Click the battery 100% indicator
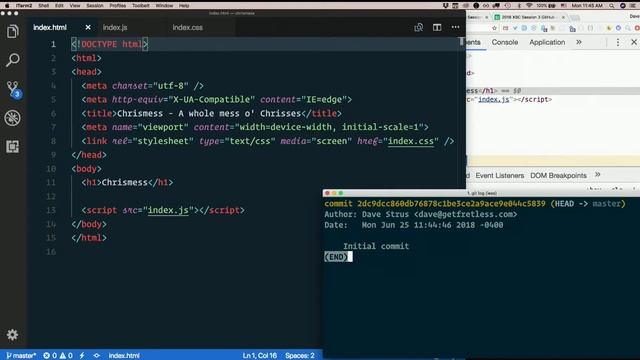The width and height of the screenshot is (640, 360). pos(546,6)
